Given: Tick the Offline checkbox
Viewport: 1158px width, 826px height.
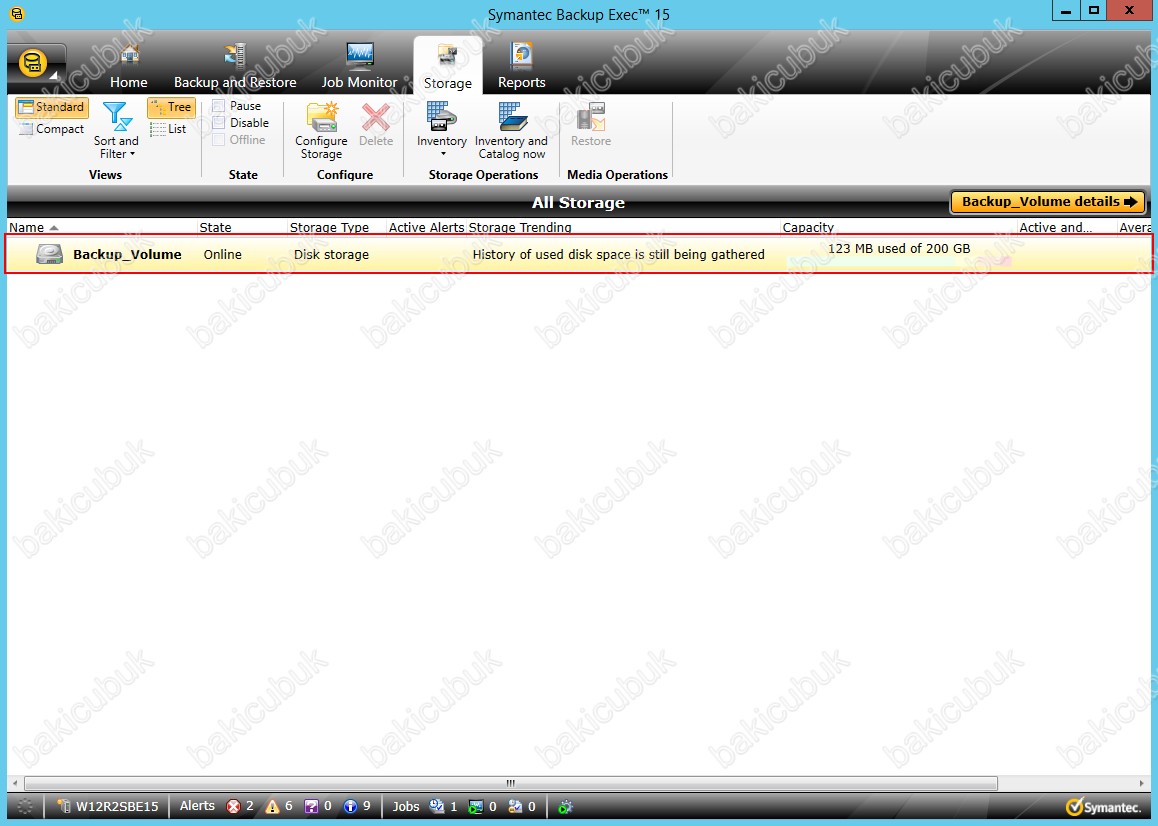Looking at the screenshot, I should click(219, 140).
